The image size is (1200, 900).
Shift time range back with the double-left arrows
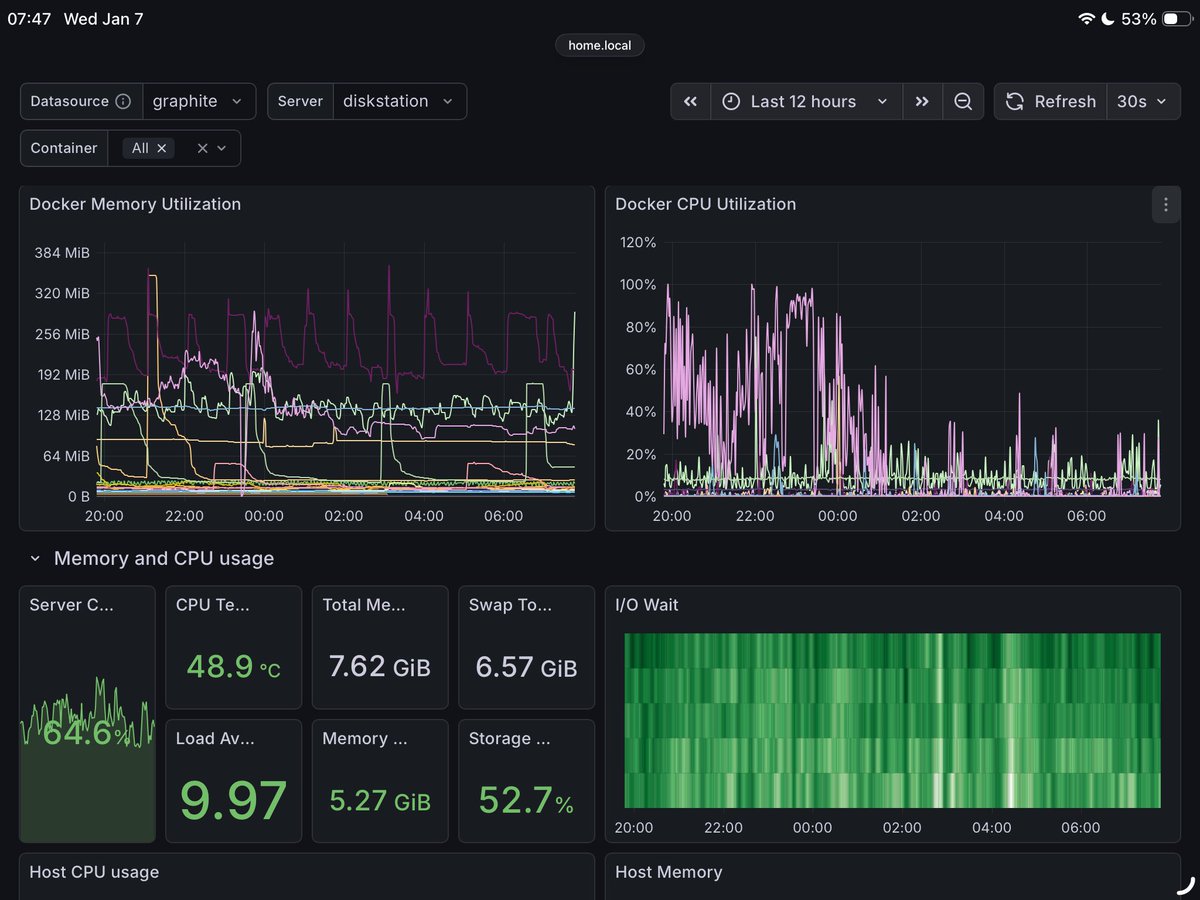[x=688, y=101]
